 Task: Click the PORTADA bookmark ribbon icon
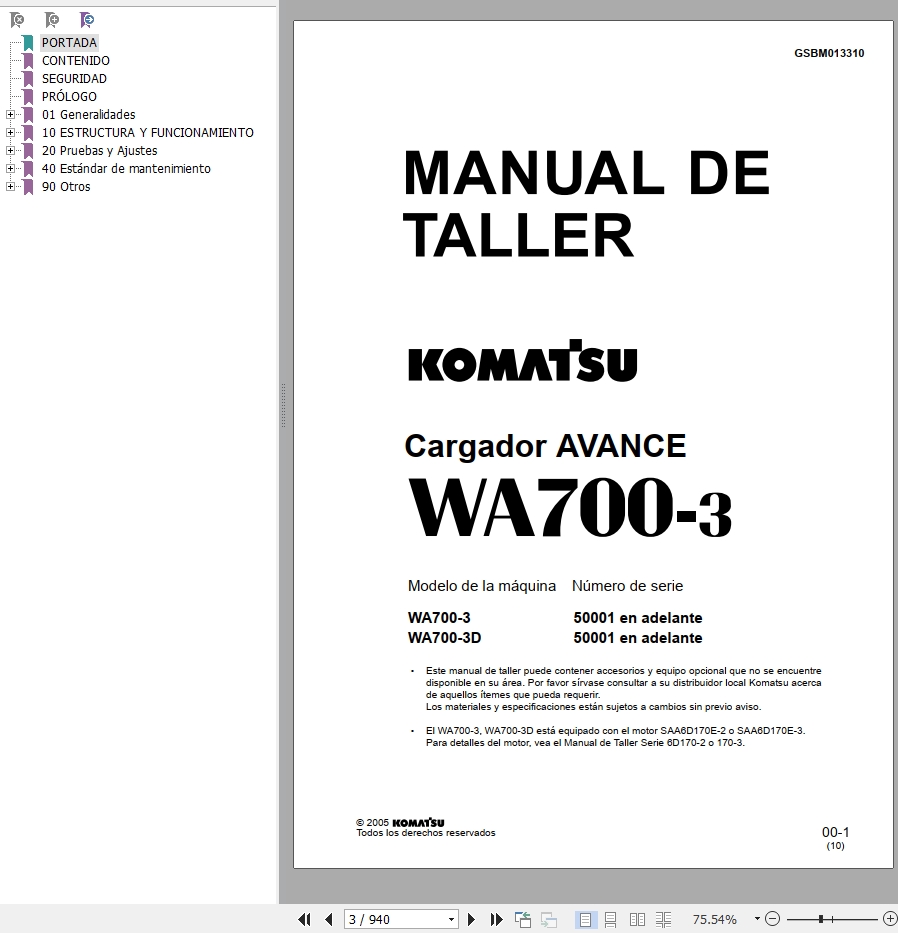(x=28, y=43)
